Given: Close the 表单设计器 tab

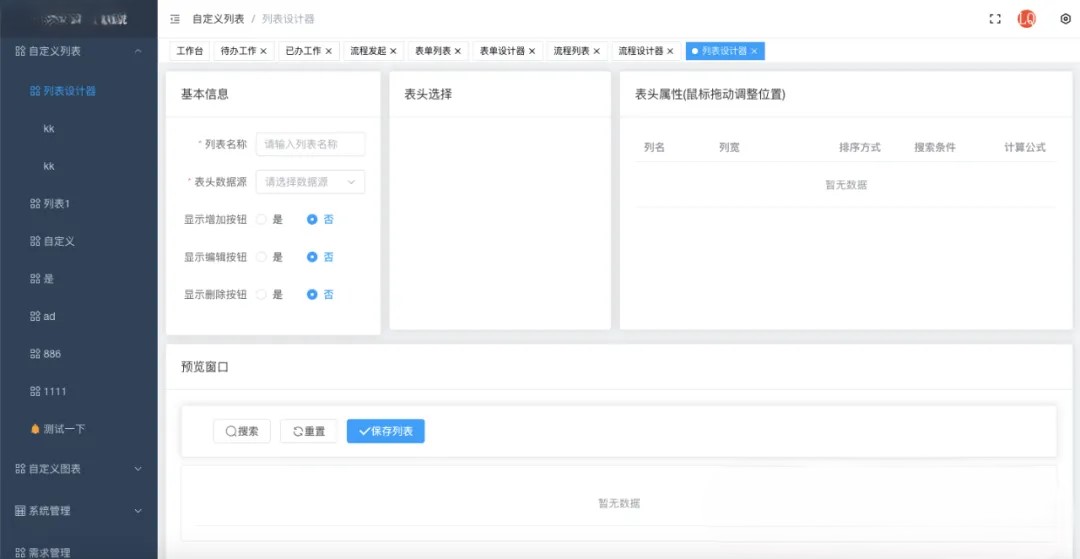Looking at the screenshot, I should [532, 51].
